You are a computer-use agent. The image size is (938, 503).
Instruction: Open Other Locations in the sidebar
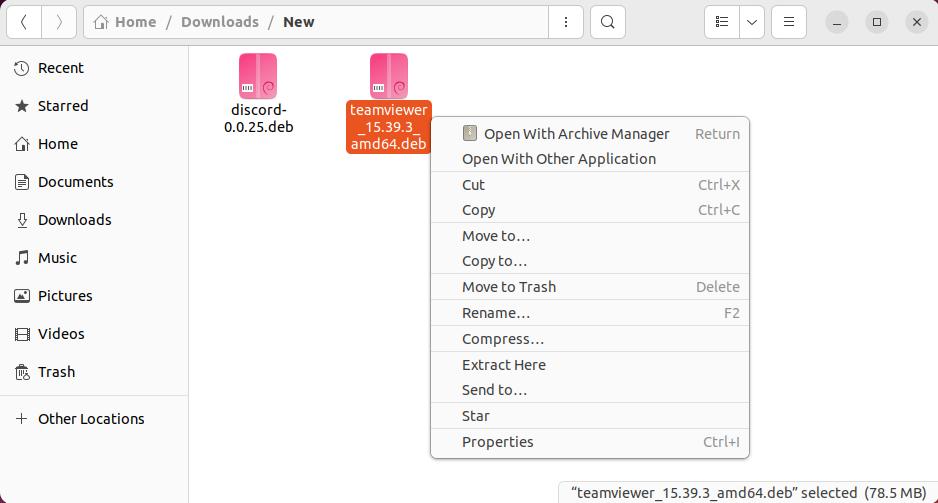point(94,419)
